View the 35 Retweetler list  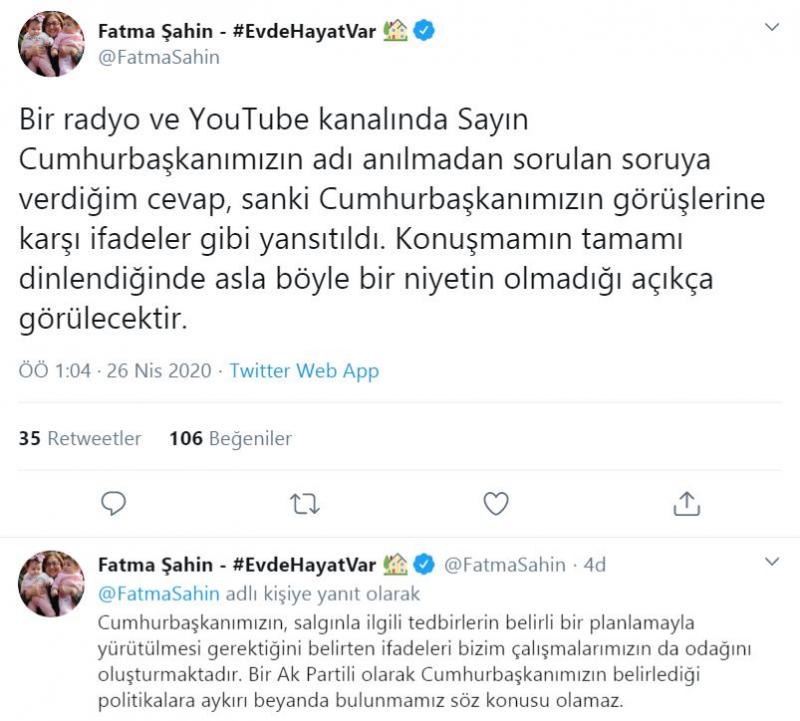click(x=80, y=438)
